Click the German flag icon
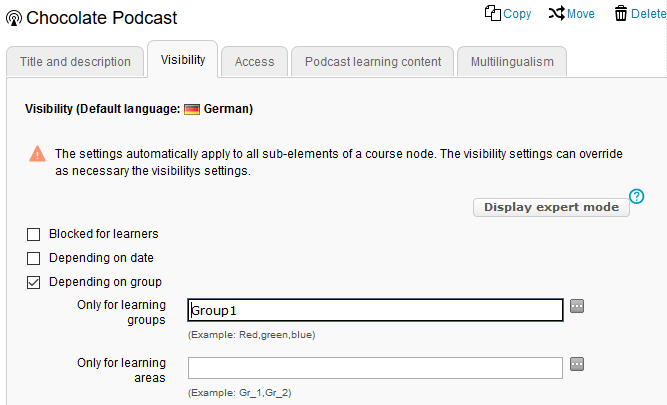 (192, 108)
